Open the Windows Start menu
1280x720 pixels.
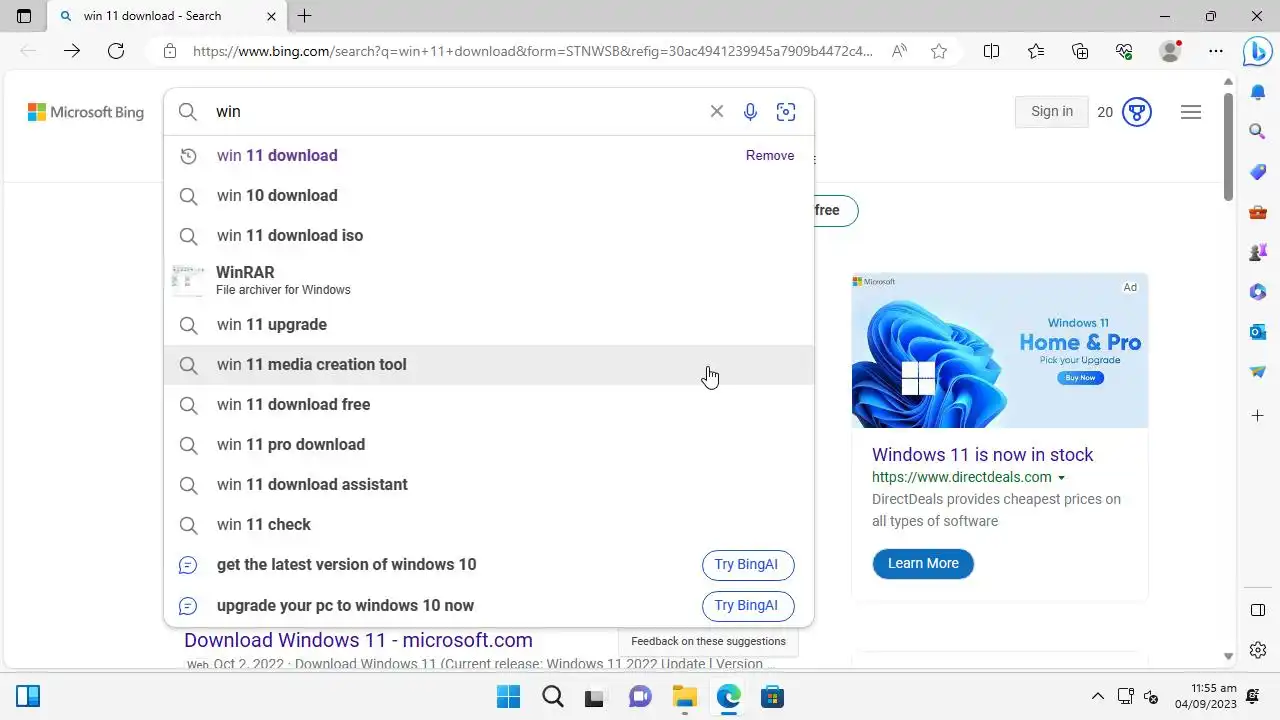coord(508,696)
